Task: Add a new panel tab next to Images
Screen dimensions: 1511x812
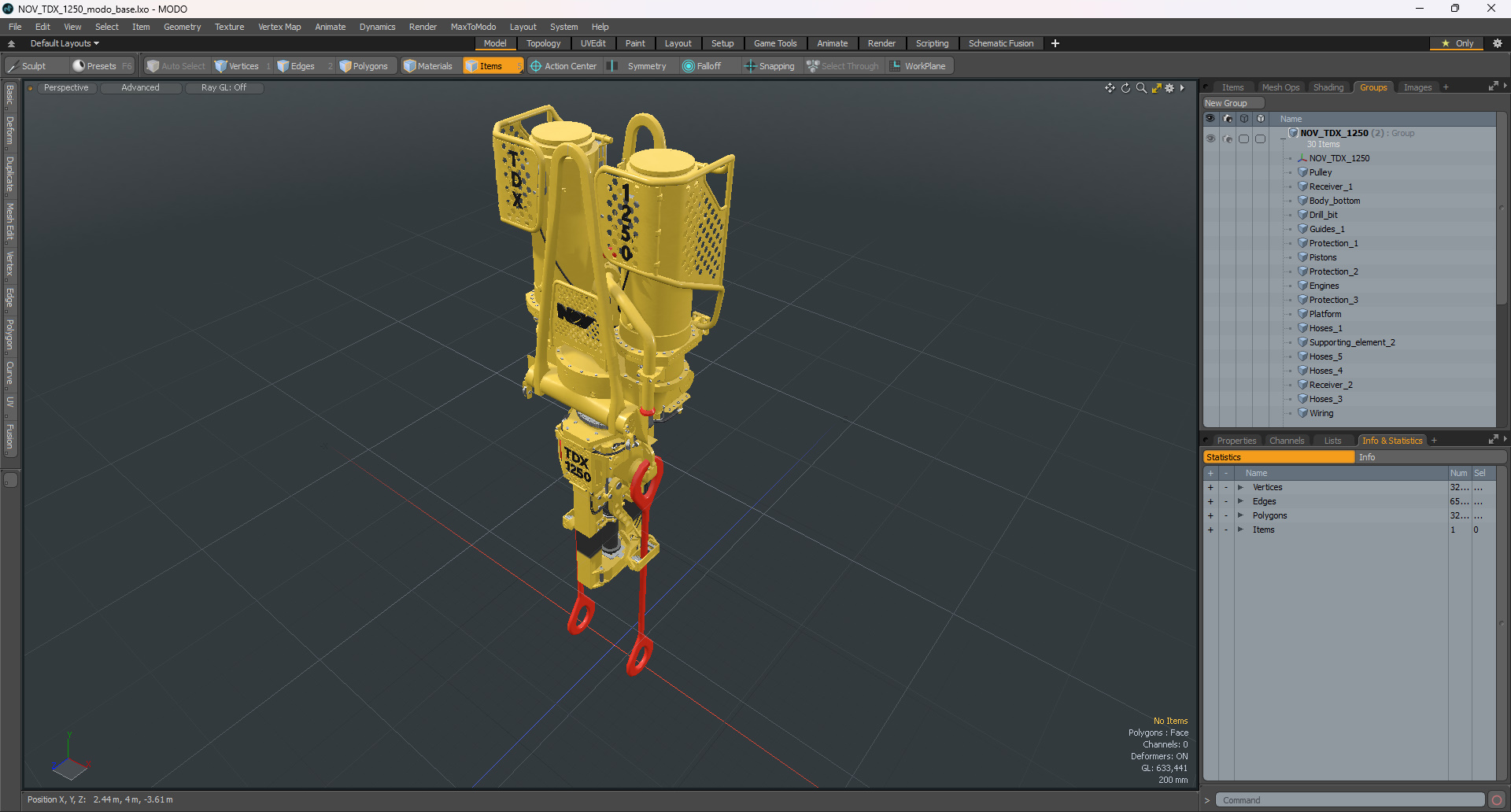Action: pyautogui.click(x=1446, y=87)
